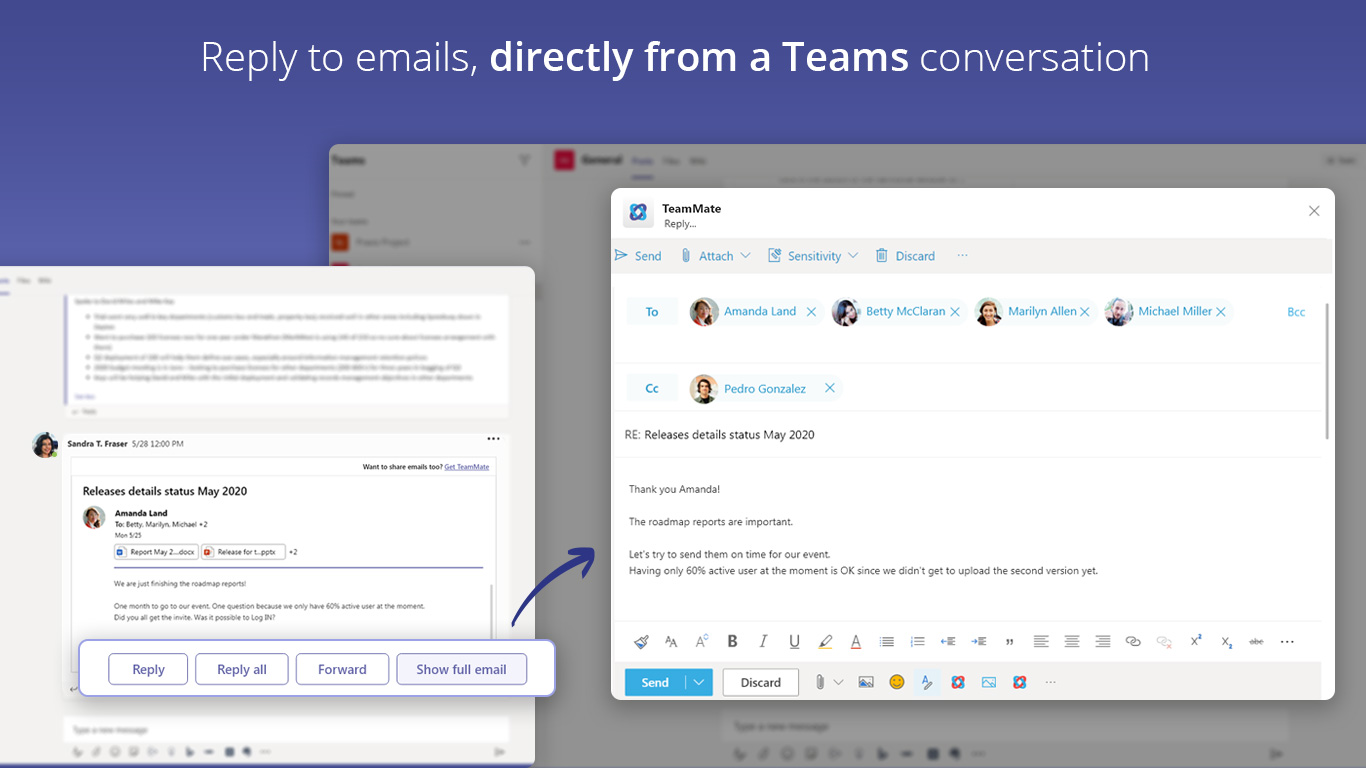1366x768 pixels.
Task: Expand the Attach chevron in top bar
Action: click(x=745, y=256)
